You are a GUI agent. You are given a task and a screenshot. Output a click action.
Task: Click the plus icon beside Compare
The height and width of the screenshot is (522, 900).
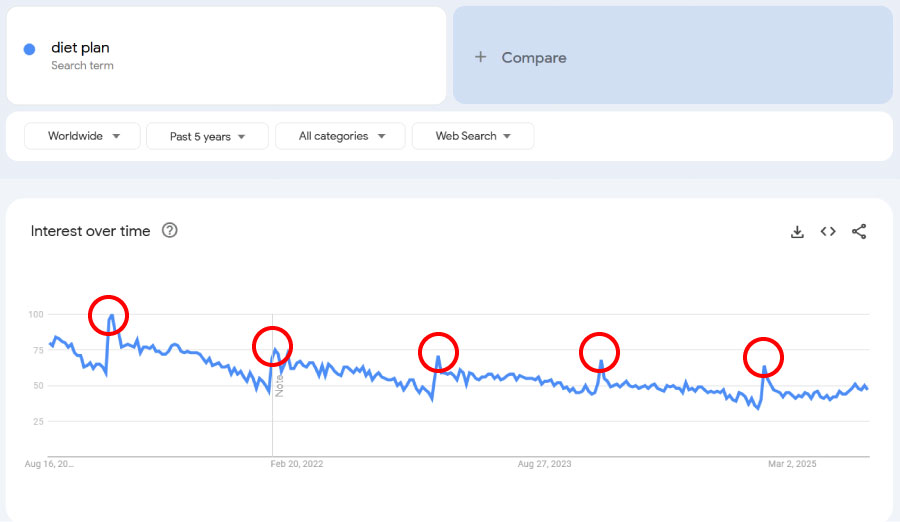[x=480, y=58]
